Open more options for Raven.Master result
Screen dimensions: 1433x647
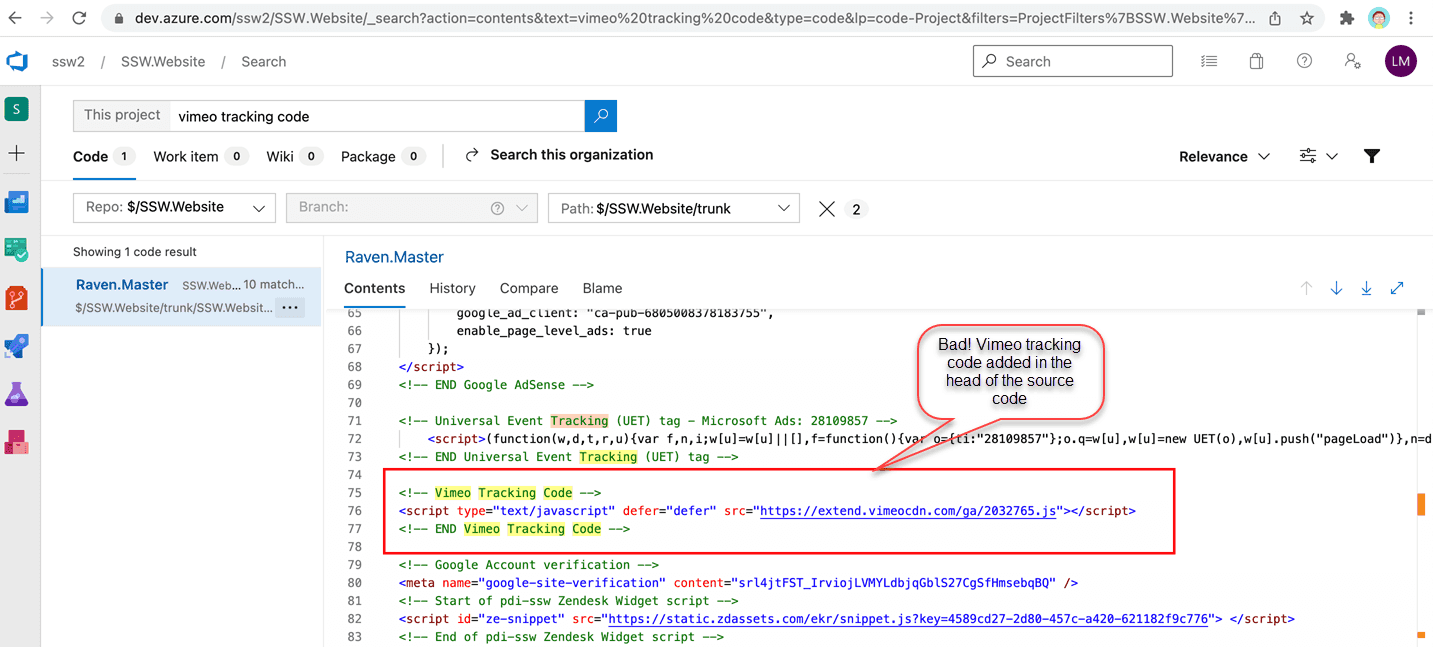tap(290, 308)
